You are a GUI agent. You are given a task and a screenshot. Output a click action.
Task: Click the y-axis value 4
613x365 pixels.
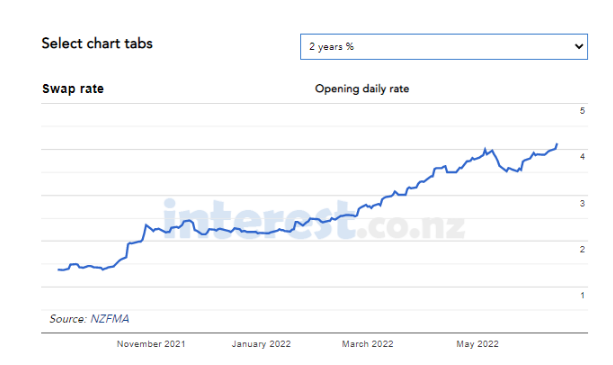(583, 157)
